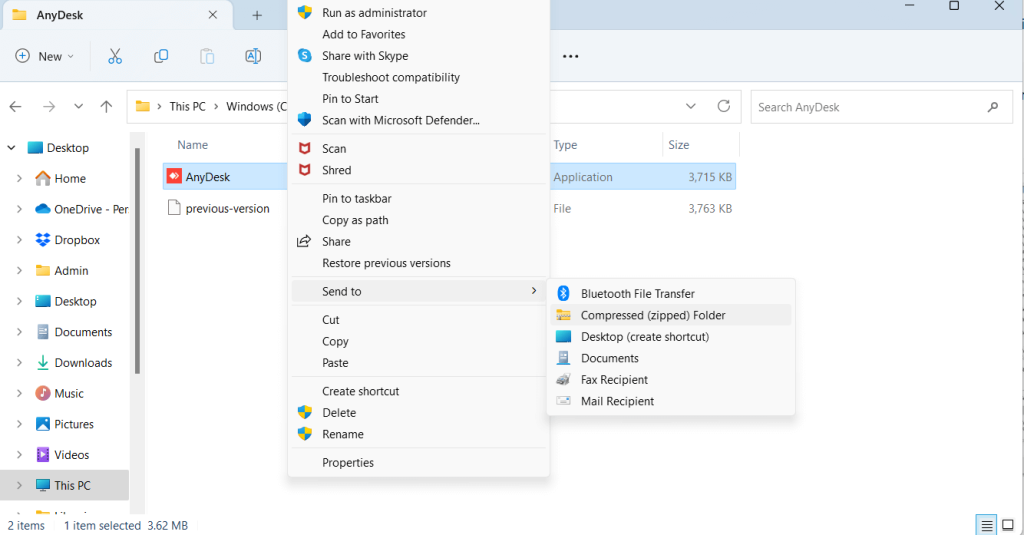
Task: Select Bluetooth File Transfer in Send to submenu
Action: [x=637, y=294]
